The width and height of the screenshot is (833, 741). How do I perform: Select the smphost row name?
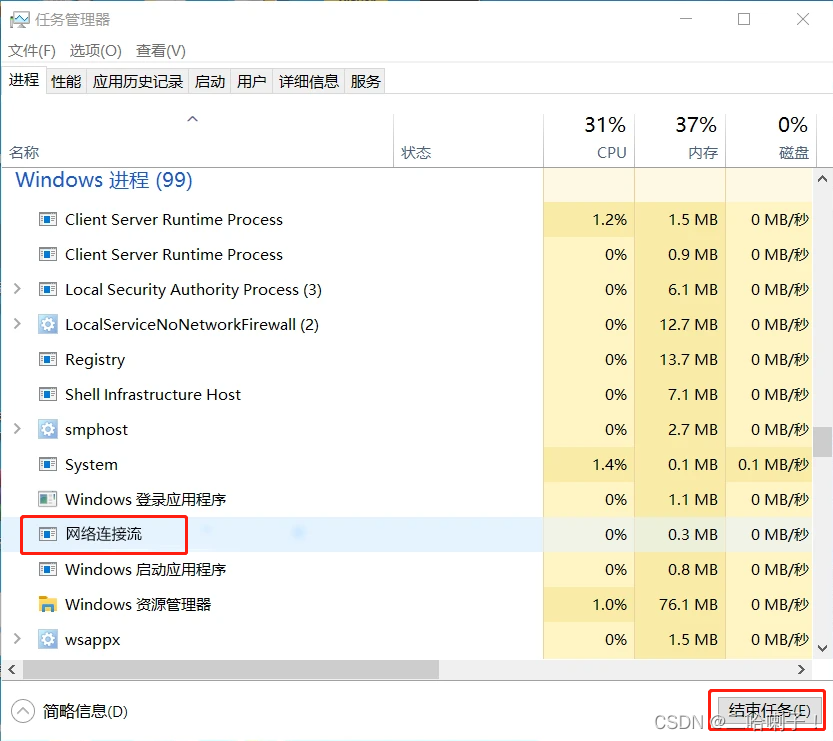tap(96, 430)
